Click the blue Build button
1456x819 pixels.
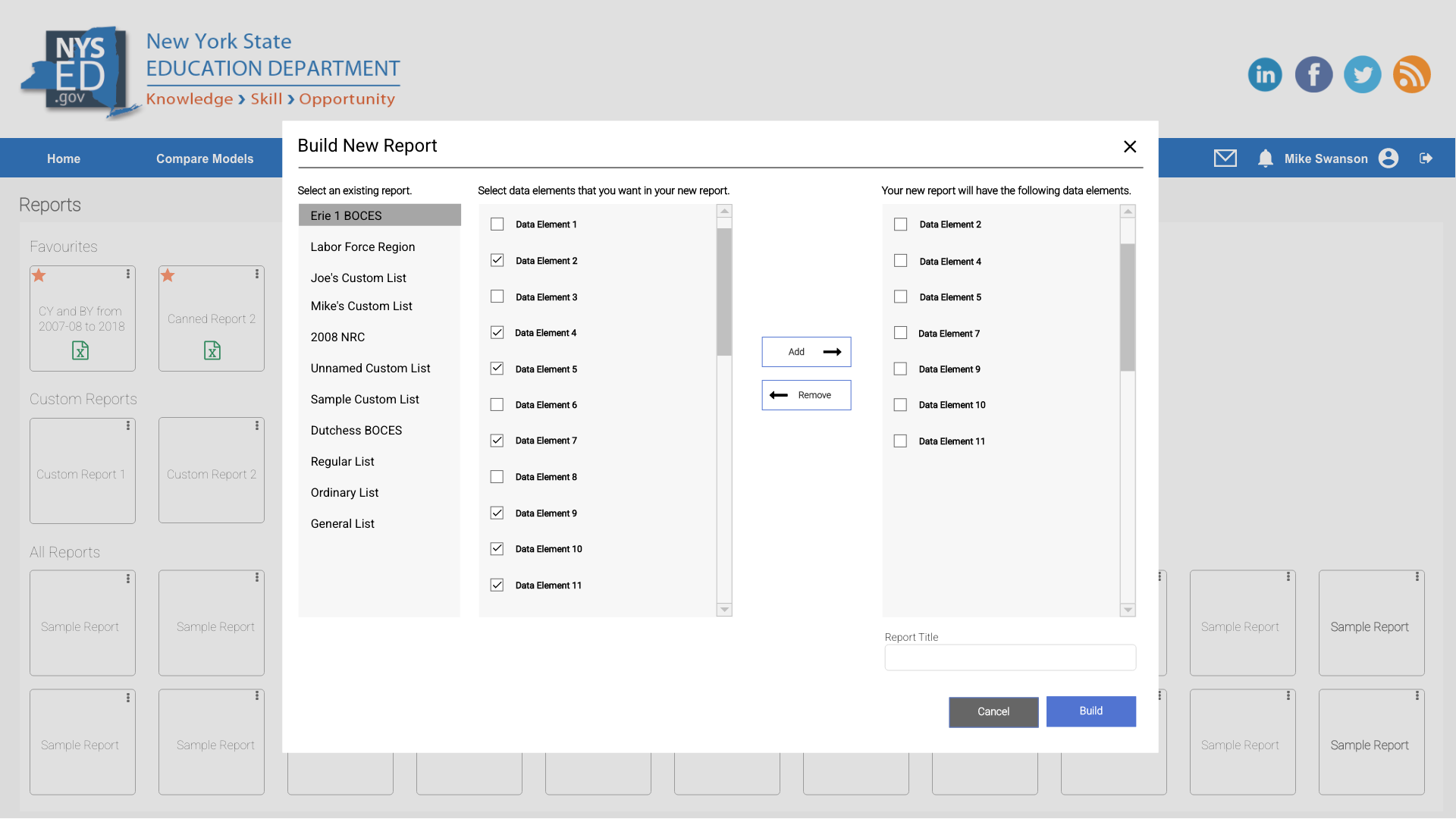pos(1090,711)
